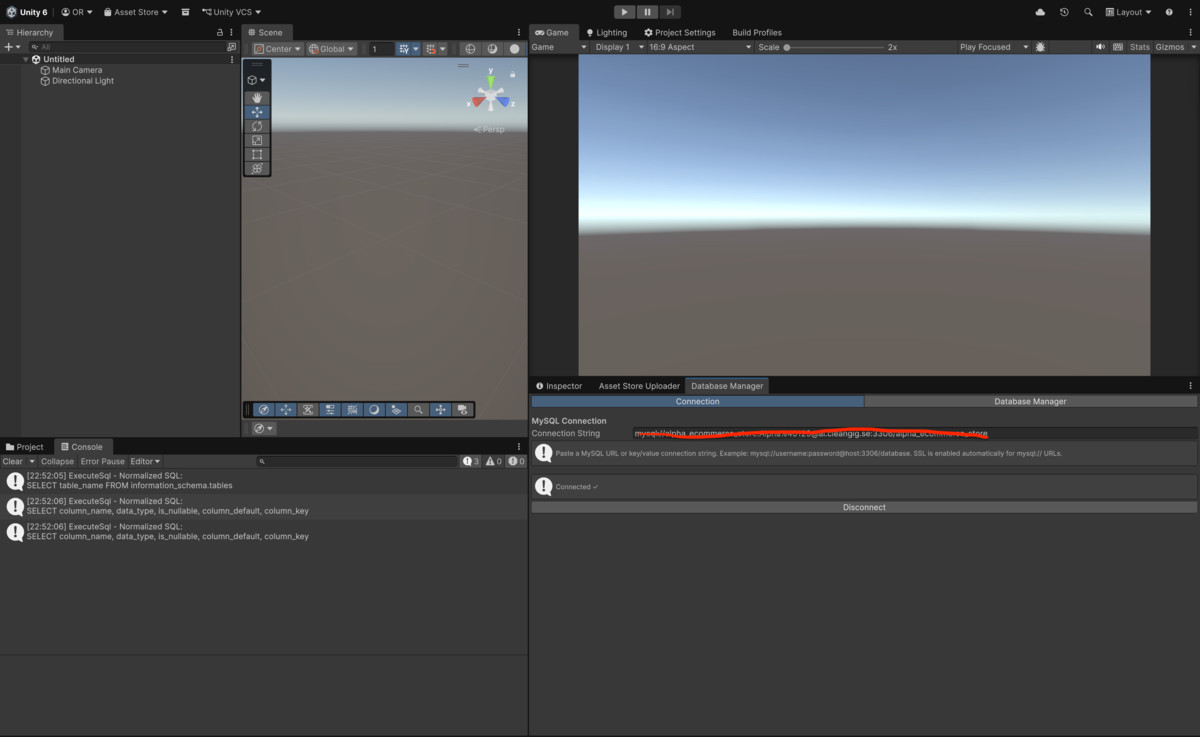Switch to the Build Profiles tab
The height and width of the screenshot is (737, 1200).
[757, 32]
